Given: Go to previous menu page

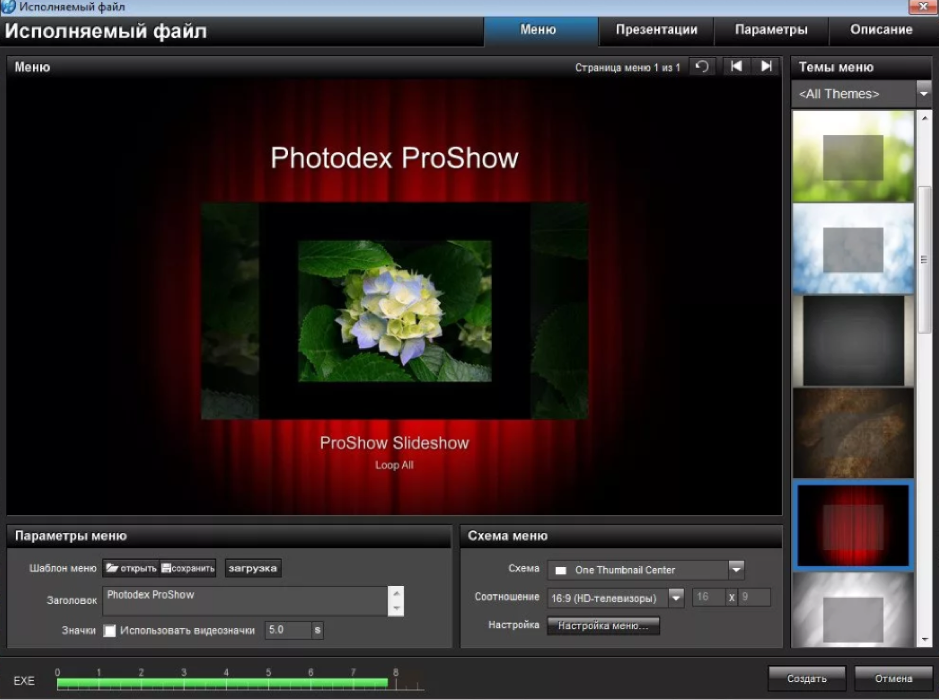Looking at the screenshot, I should point(736,66).
